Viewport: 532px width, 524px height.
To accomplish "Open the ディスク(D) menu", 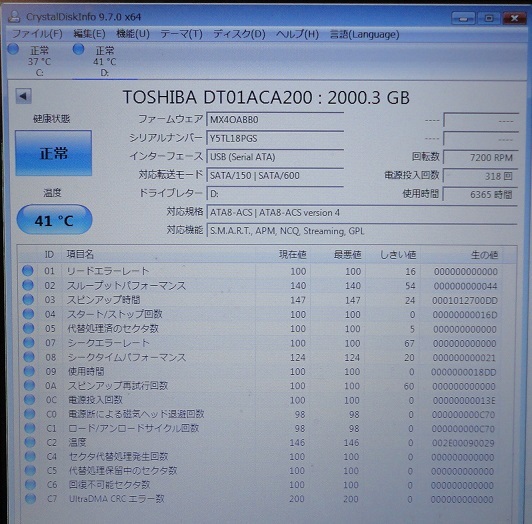I will [239, 34].
